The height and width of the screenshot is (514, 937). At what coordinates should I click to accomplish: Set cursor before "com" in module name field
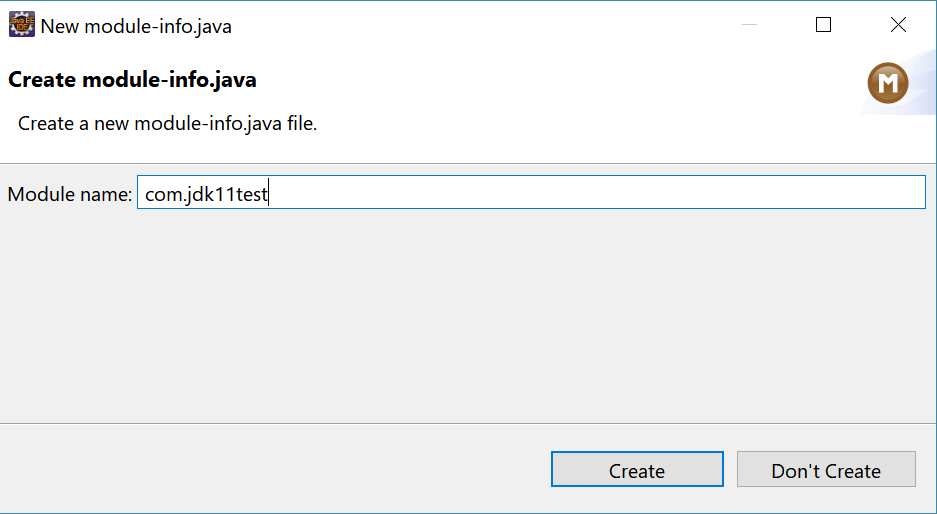[x=145, y=194]
